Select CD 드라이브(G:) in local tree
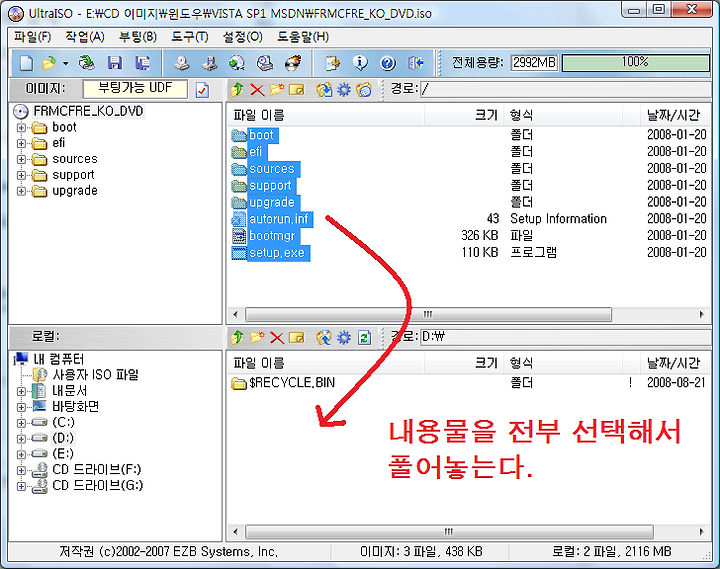The width and height of the screenshot is (720, 569). [x=97, y=485]
